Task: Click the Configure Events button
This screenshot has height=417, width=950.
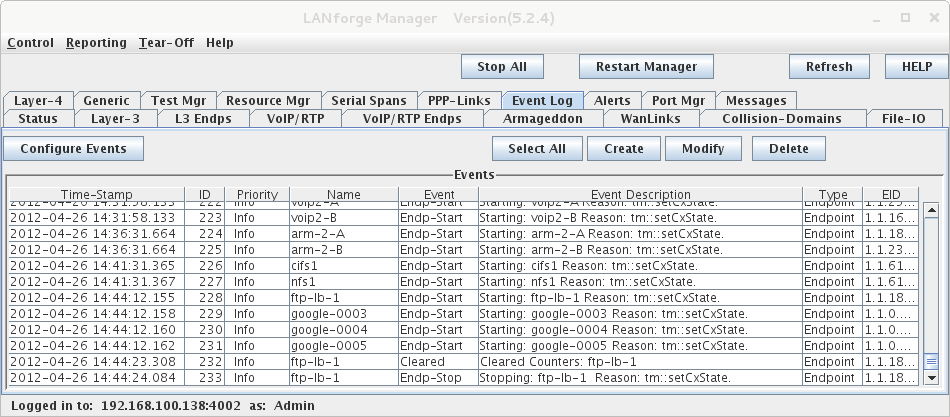Action: point(73,148)
